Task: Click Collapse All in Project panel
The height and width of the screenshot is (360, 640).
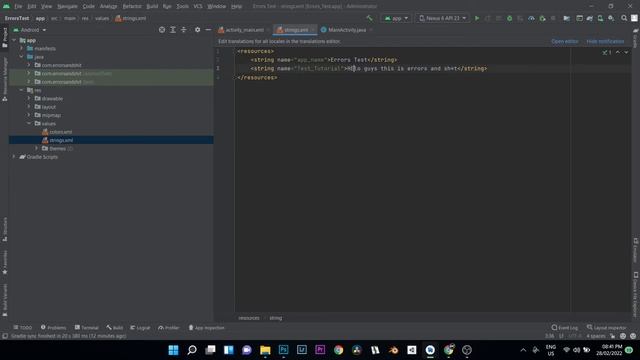Action: click(184, 30)
